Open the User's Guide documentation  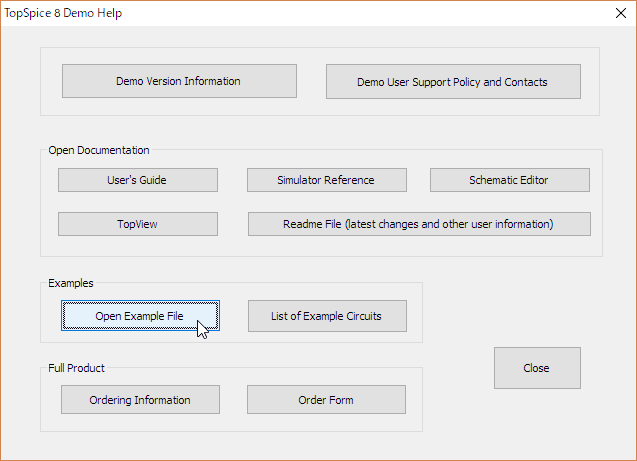pos(138,180)
